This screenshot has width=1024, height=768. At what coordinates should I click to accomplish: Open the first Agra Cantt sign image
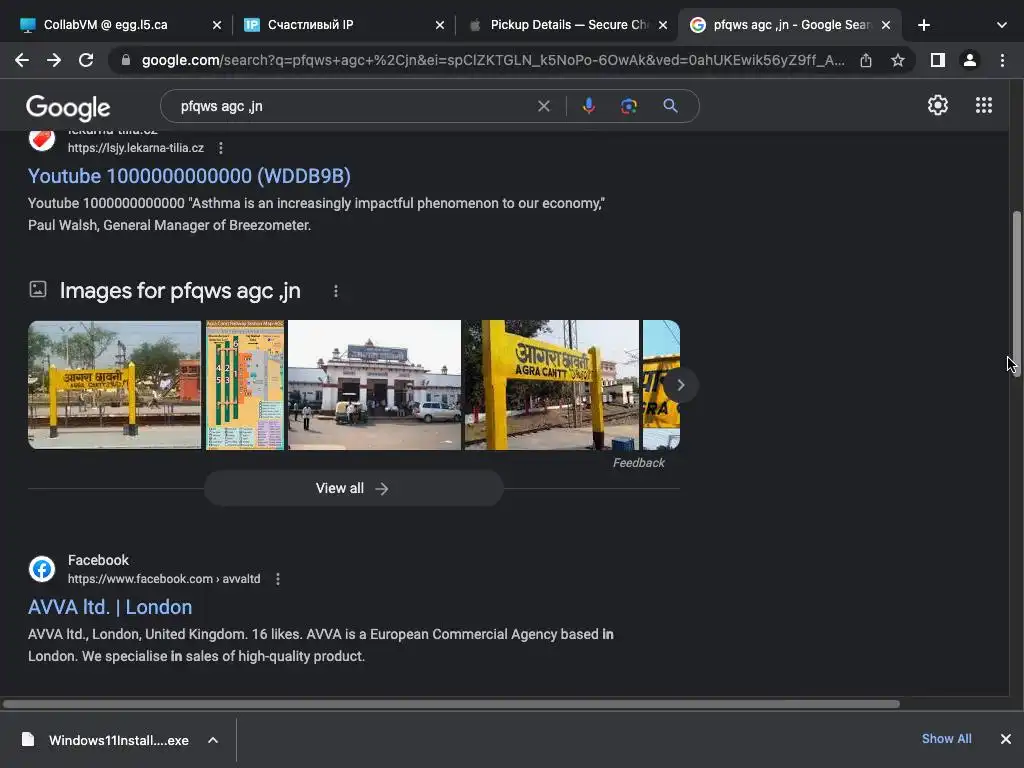[x=114, y=385]
